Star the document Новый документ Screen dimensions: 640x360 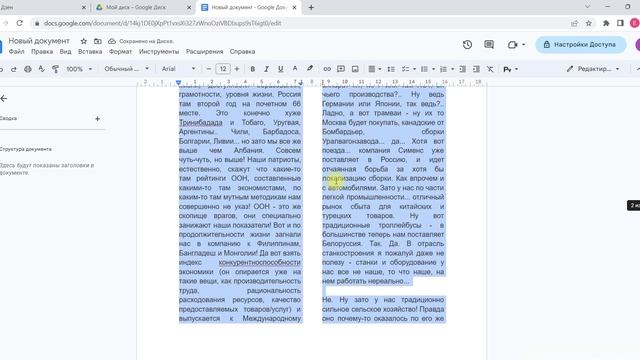click(84, 41)
